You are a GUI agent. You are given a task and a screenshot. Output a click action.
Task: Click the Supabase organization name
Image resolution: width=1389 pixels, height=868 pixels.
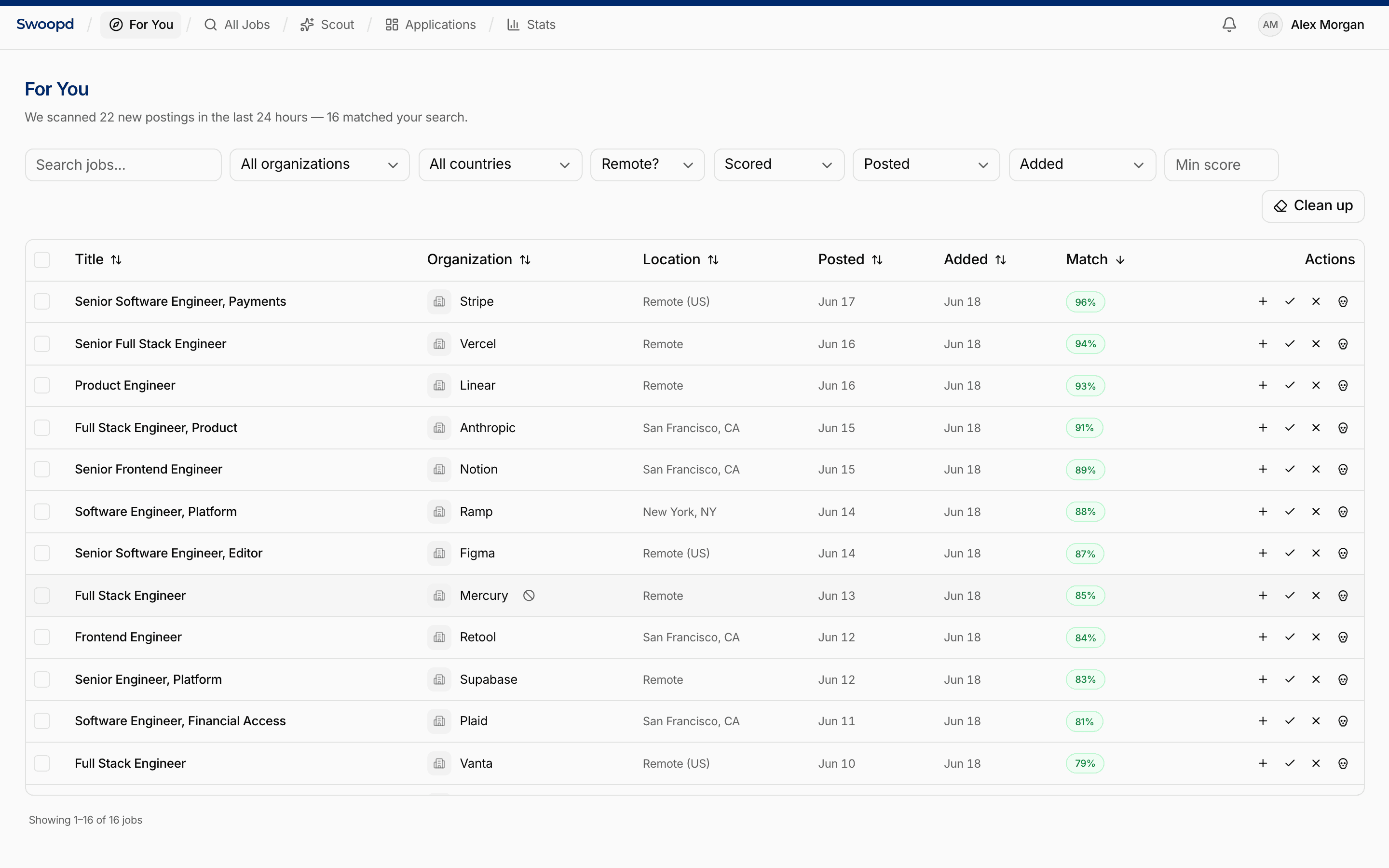point(489,679)
